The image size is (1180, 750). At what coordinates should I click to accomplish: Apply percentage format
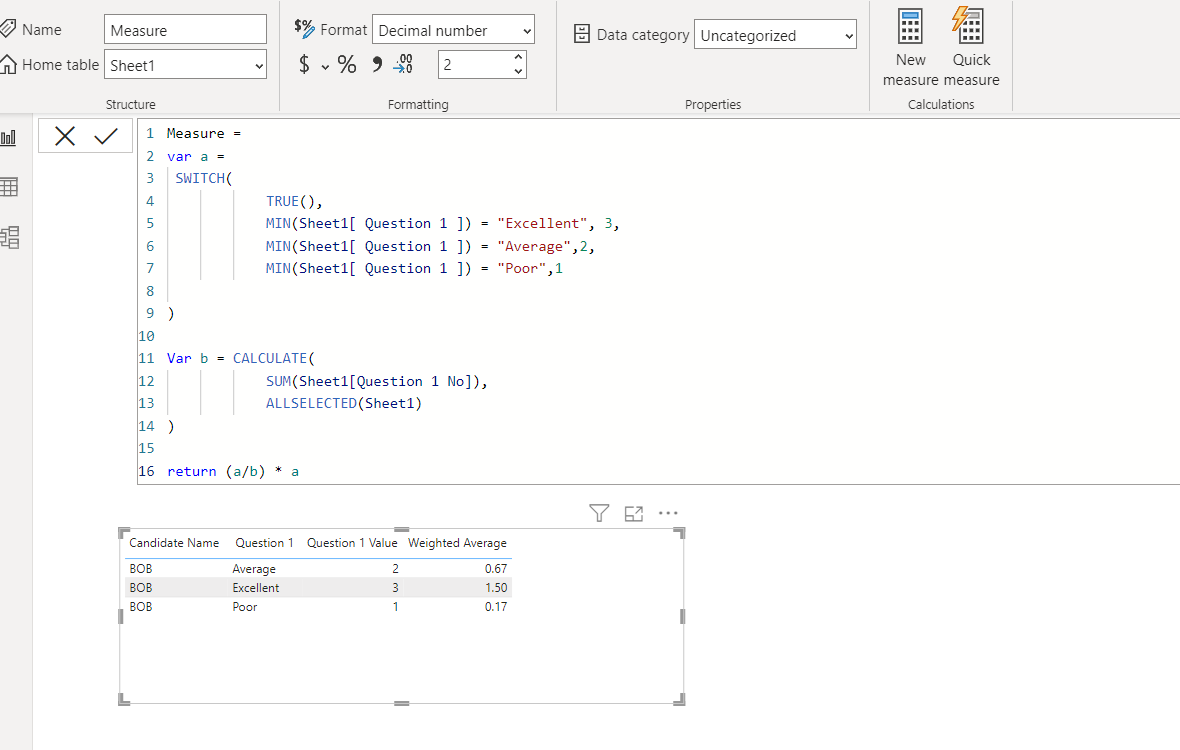click(x=347, y=65)
